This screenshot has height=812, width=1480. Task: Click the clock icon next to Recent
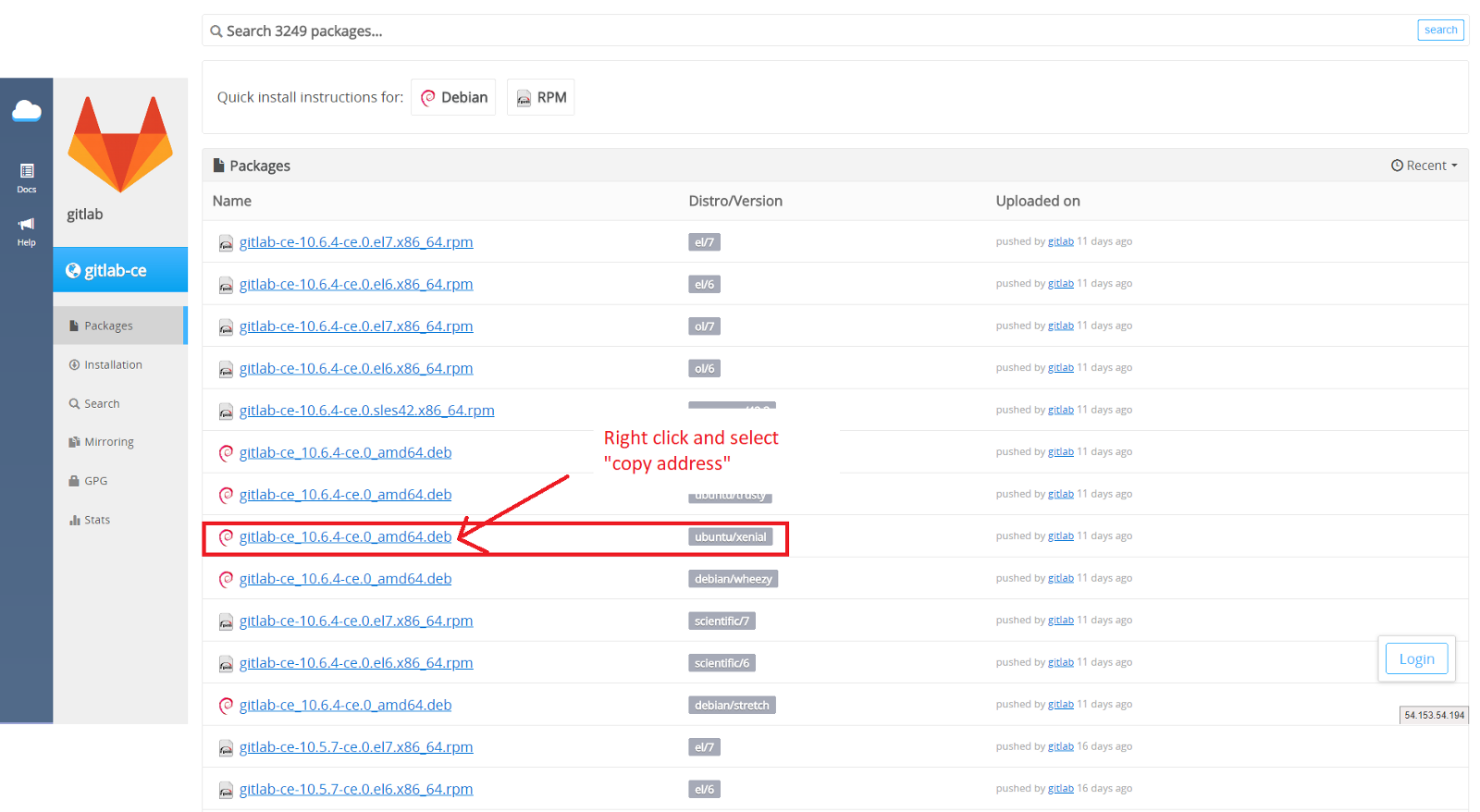pos(1397,166)
